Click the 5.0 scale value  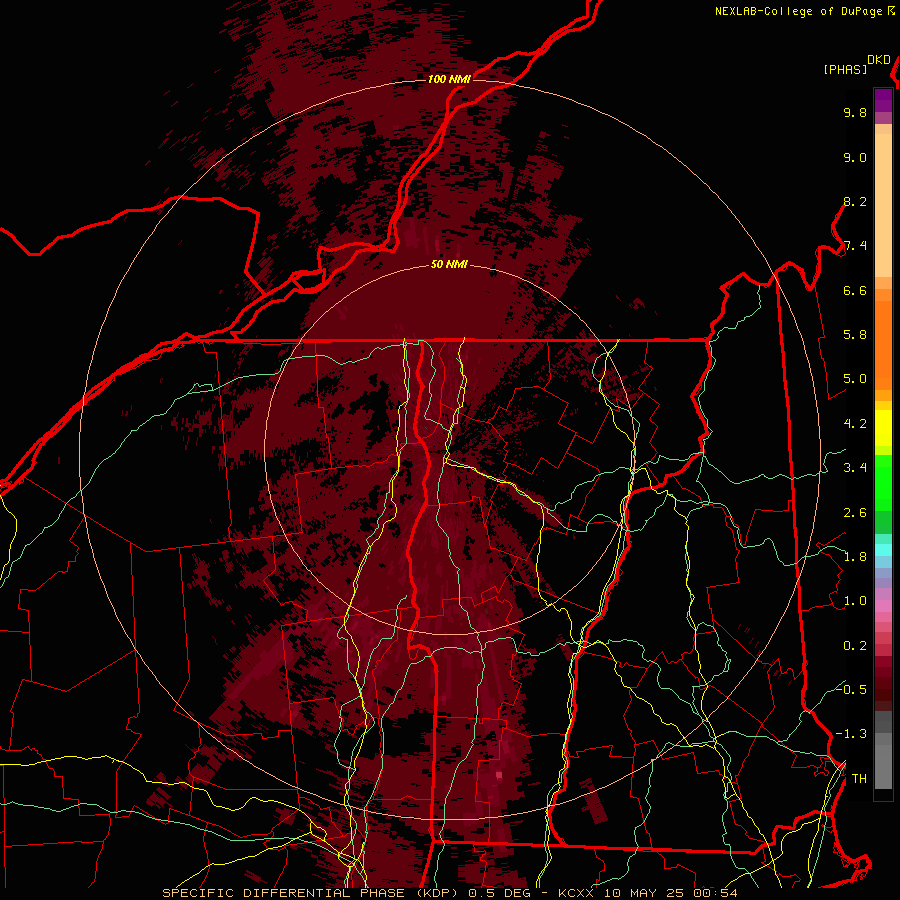tap(855, 379)
